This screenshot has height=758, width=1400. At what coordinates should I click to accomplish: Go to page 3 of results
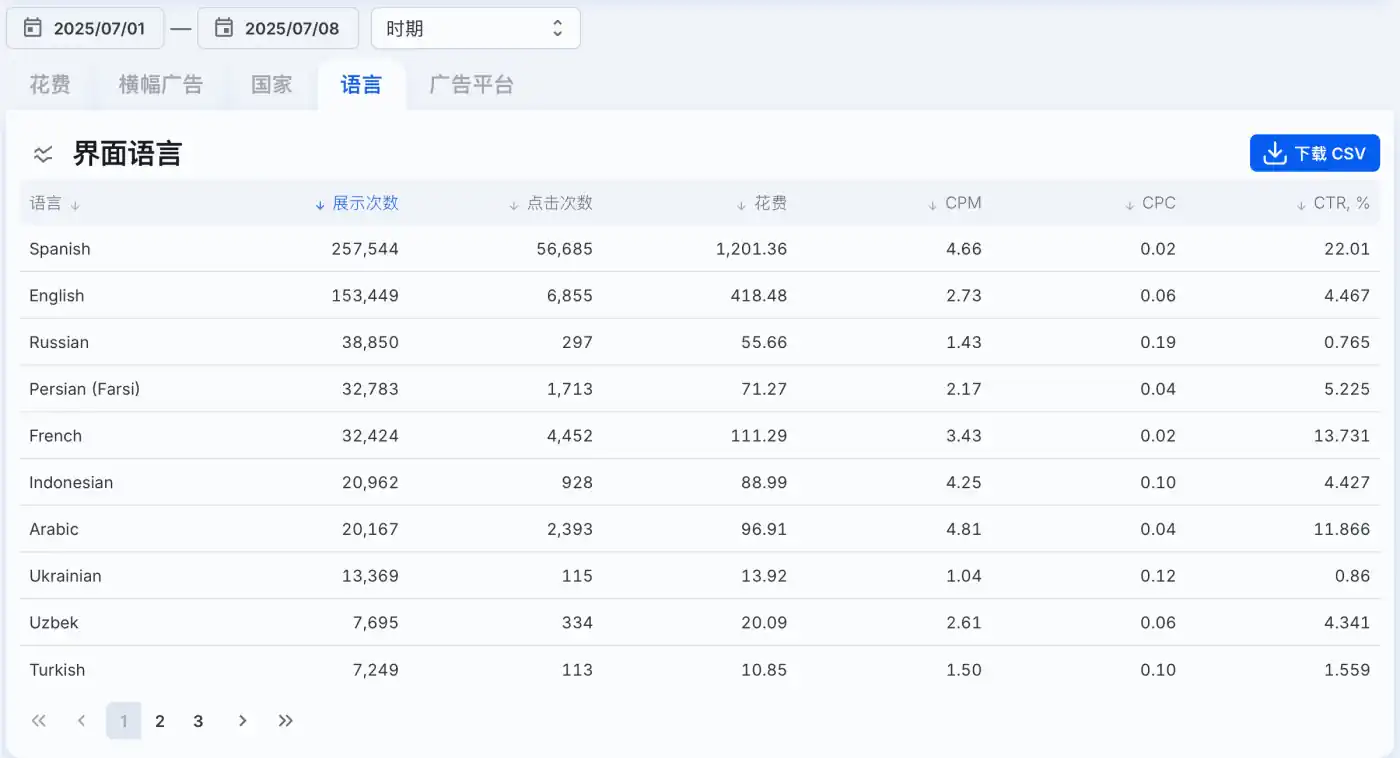pyautogui.click(x=198, y=721)
